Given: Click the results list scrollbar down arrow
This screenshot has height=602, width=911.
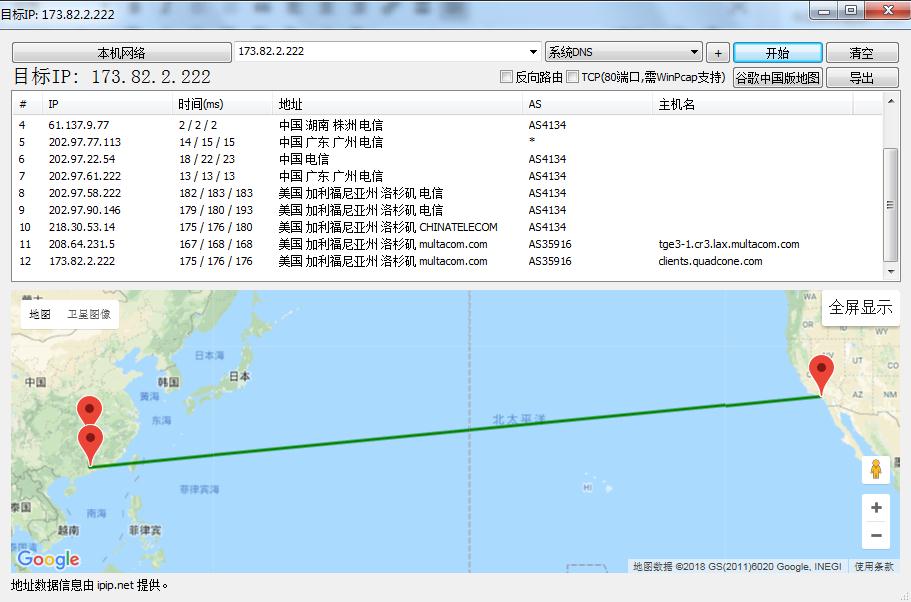Looking at the screenshot, I should pos(891,271).
